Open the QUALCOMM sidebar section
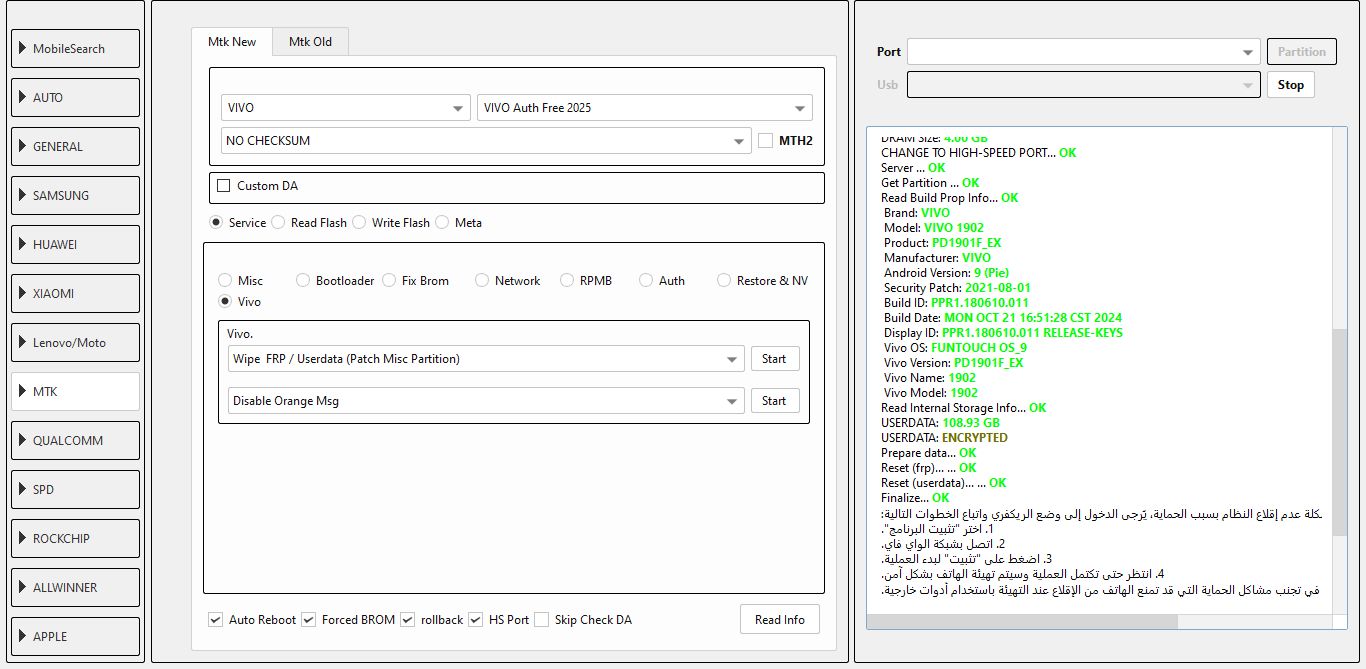 [76, 441]
